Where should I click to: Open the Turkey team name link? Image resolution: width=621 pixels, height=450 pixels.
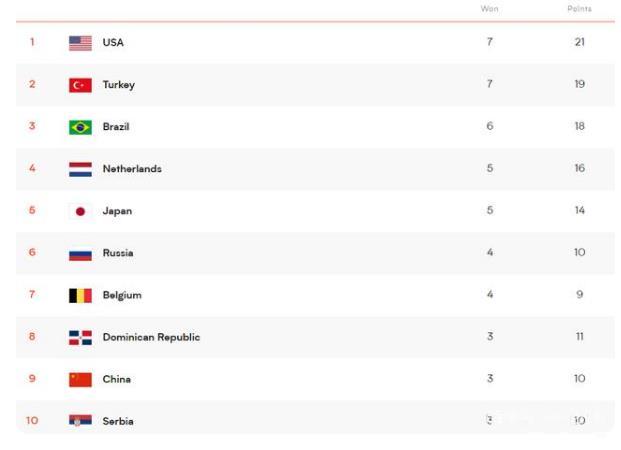[x=118, y=85]
